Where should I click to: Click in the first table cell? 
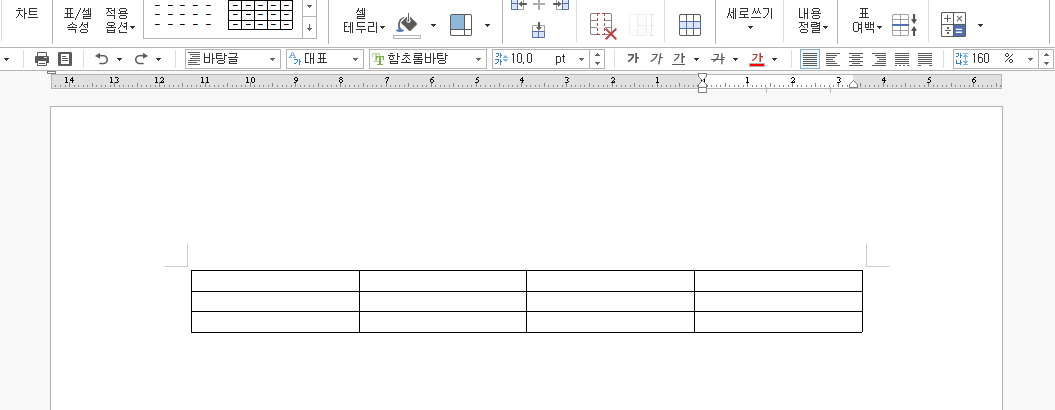pos(275,281)
